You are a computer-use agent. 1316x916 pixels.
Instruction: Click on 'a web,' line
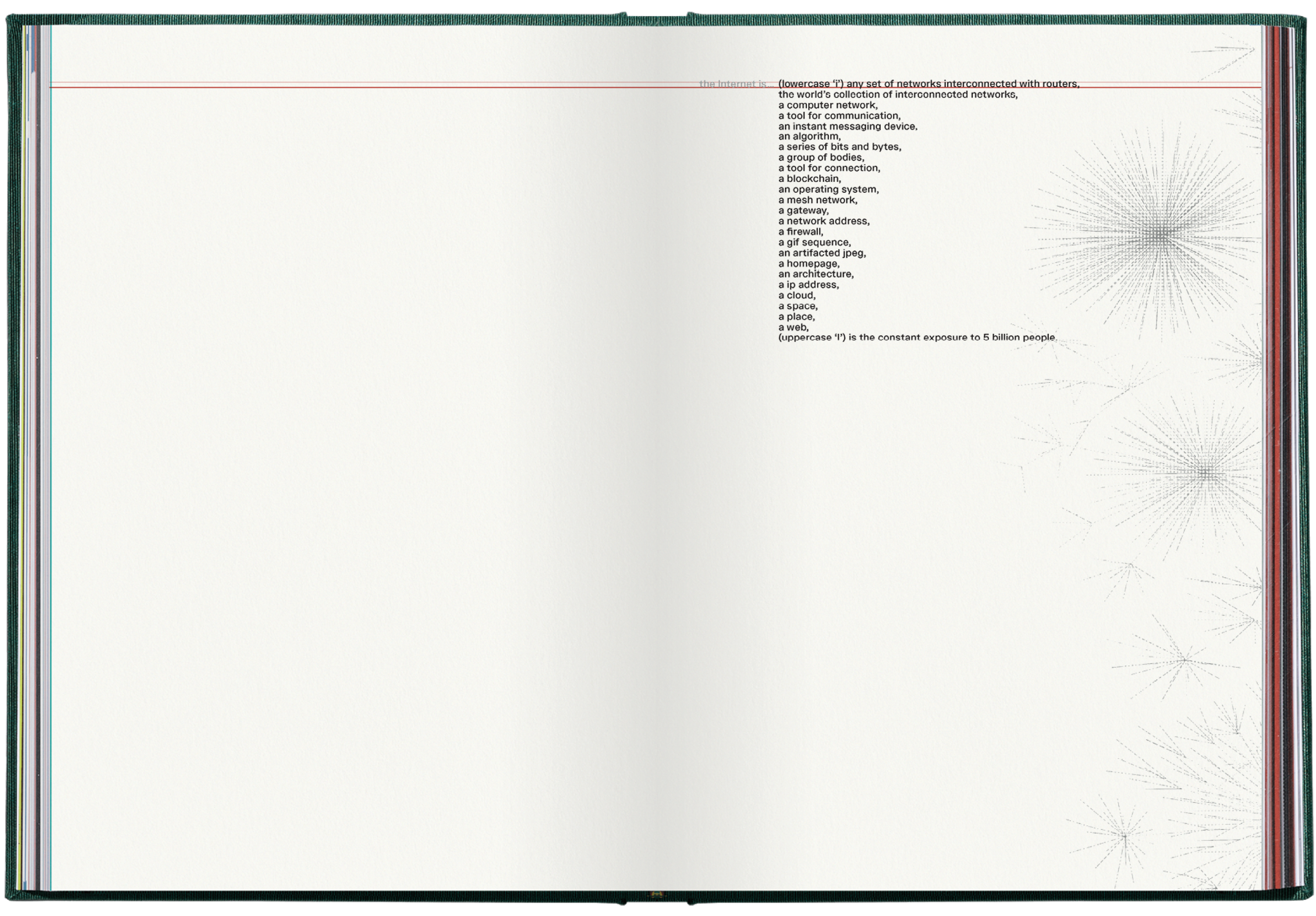(x=793, y=327)
